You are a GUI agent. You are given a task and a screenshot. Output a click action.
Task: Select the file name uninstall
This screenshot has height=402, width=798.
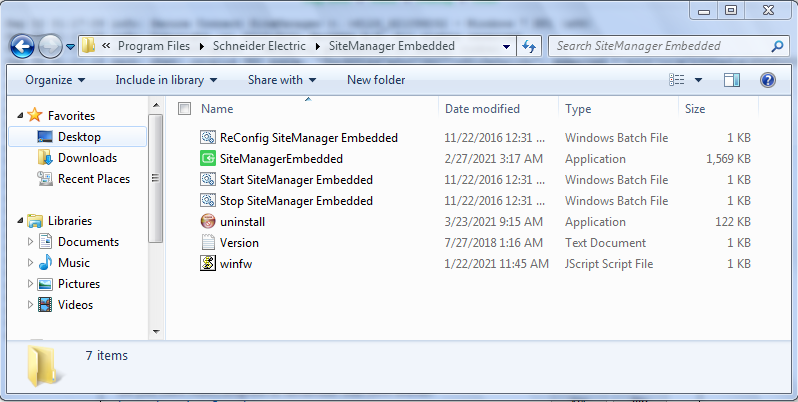pyautogui.click(x=242, y=222)
